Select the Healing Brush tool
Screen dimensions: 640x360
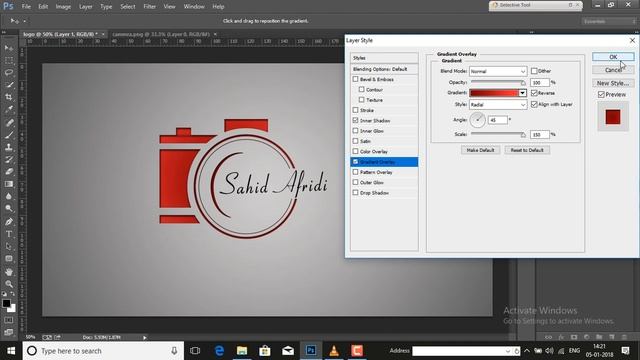click(9, 122)
